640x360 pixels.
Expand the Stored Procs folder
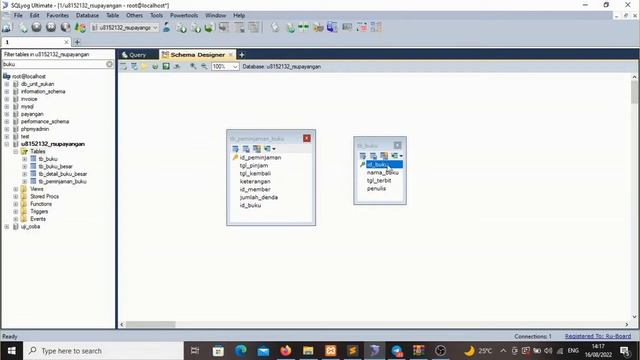pyautogui.click(x=16, y=196)
